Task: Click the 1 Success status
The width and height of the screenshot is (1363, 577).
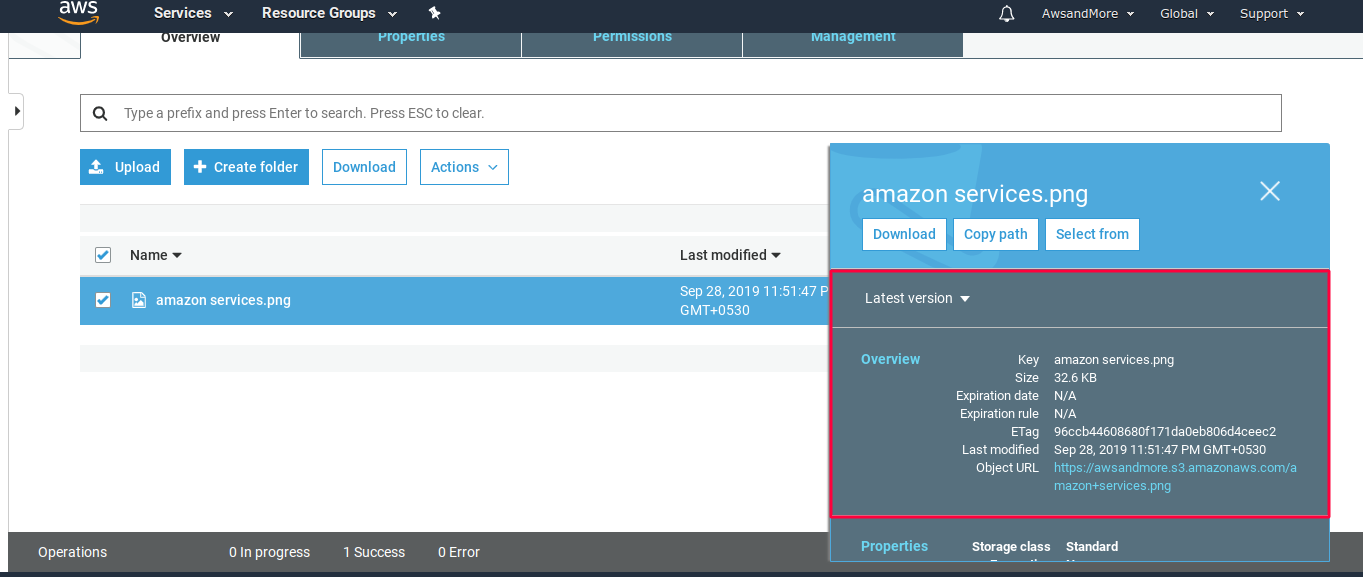Action: point(374,552)
